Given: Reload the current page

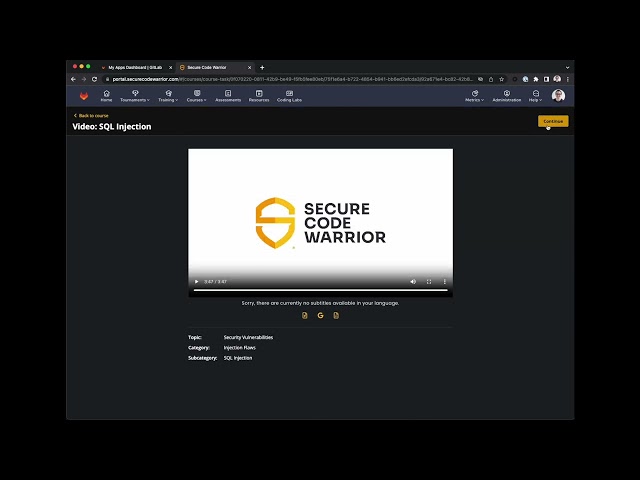Looking at the screenshot, I should click(94, 79).
